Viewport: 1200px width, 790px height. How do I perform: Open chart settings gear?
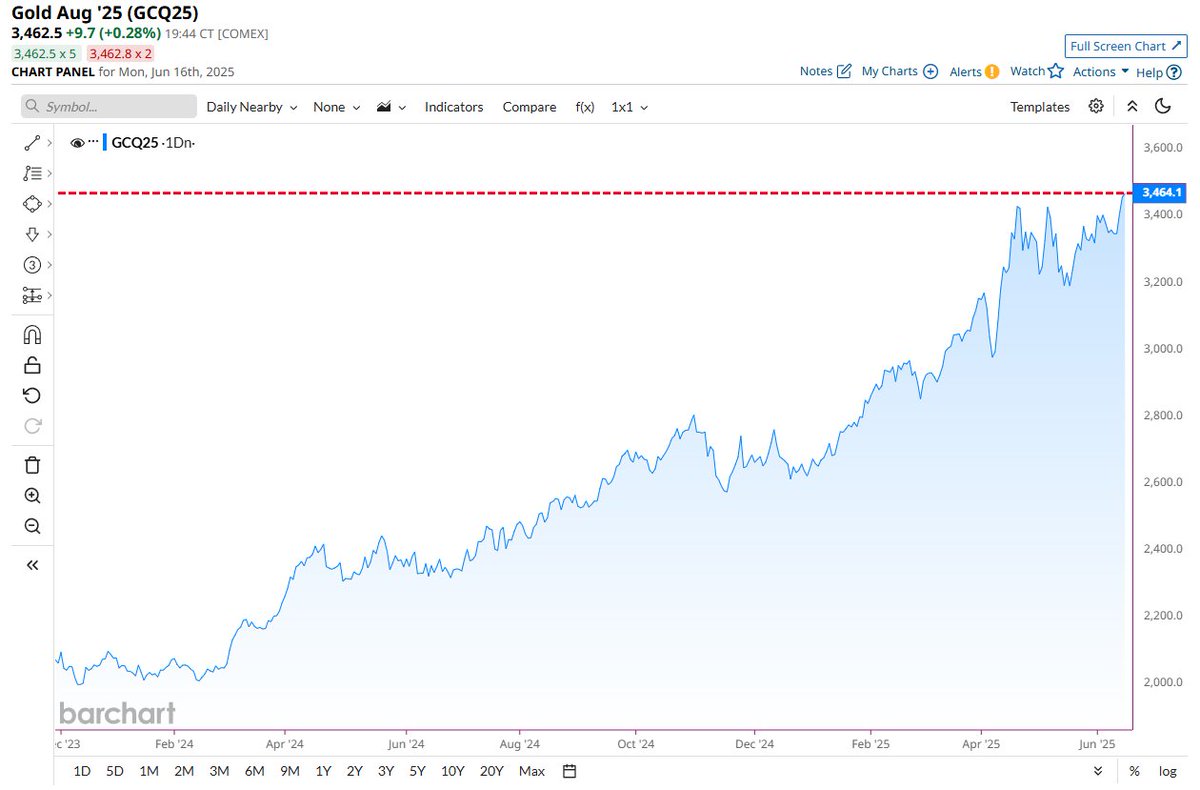pos(1096,106)
